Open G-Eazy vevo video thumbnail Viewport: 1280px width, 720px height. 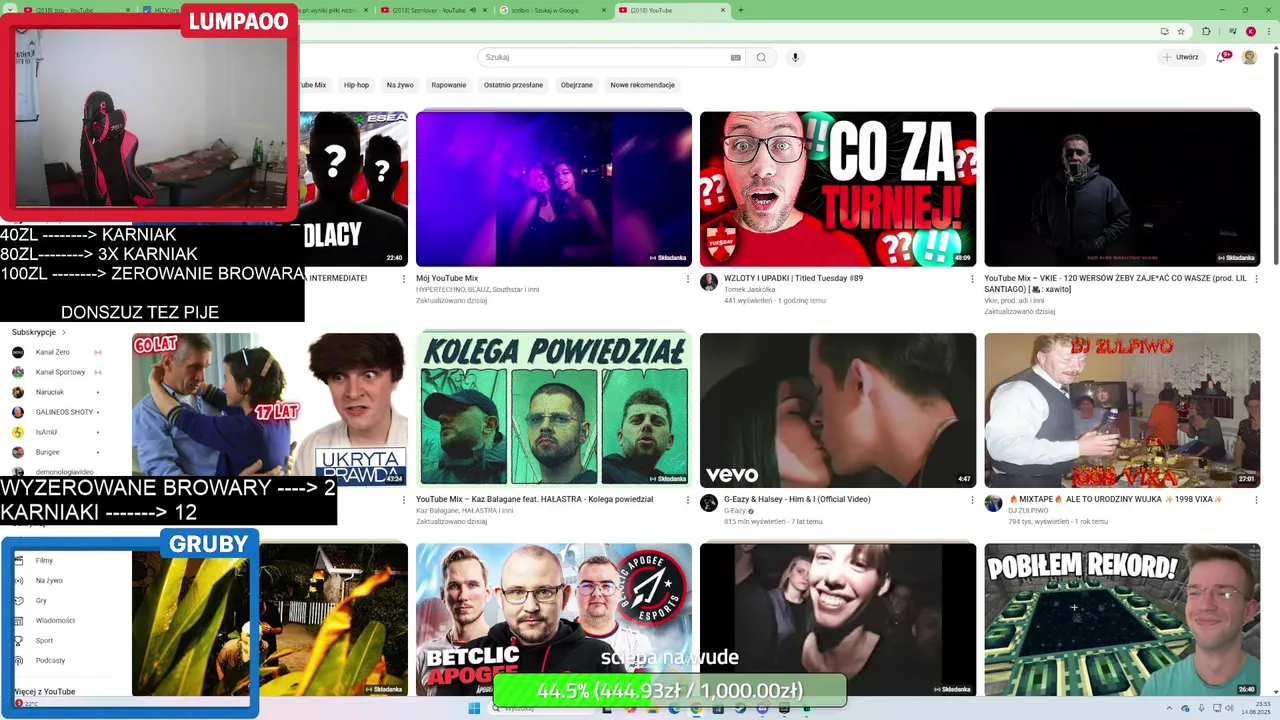pos(838,410)
